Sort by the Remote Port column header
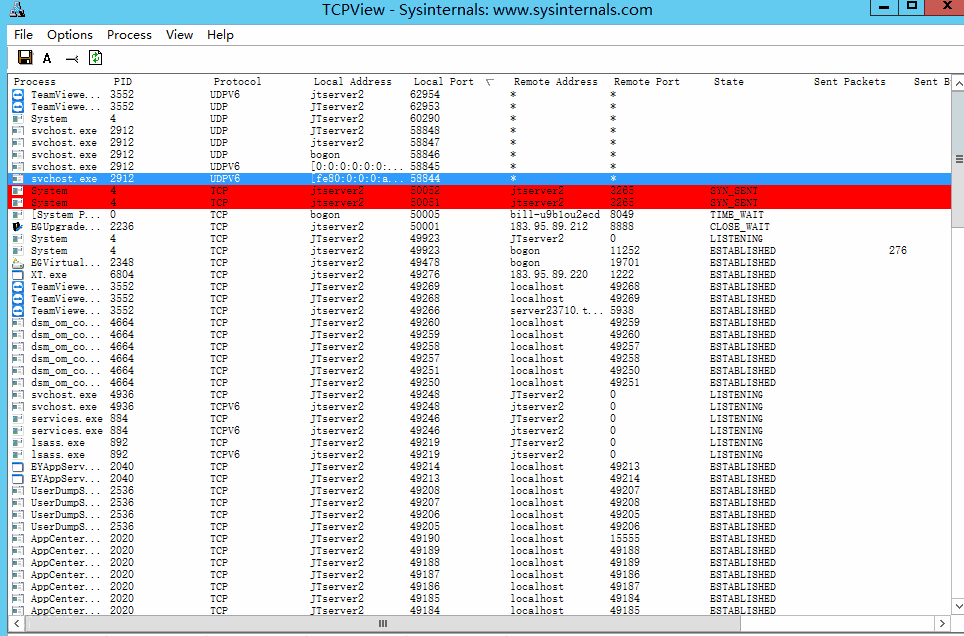The width and height of the screenshot is (964, 636). [x=646, y=81]
